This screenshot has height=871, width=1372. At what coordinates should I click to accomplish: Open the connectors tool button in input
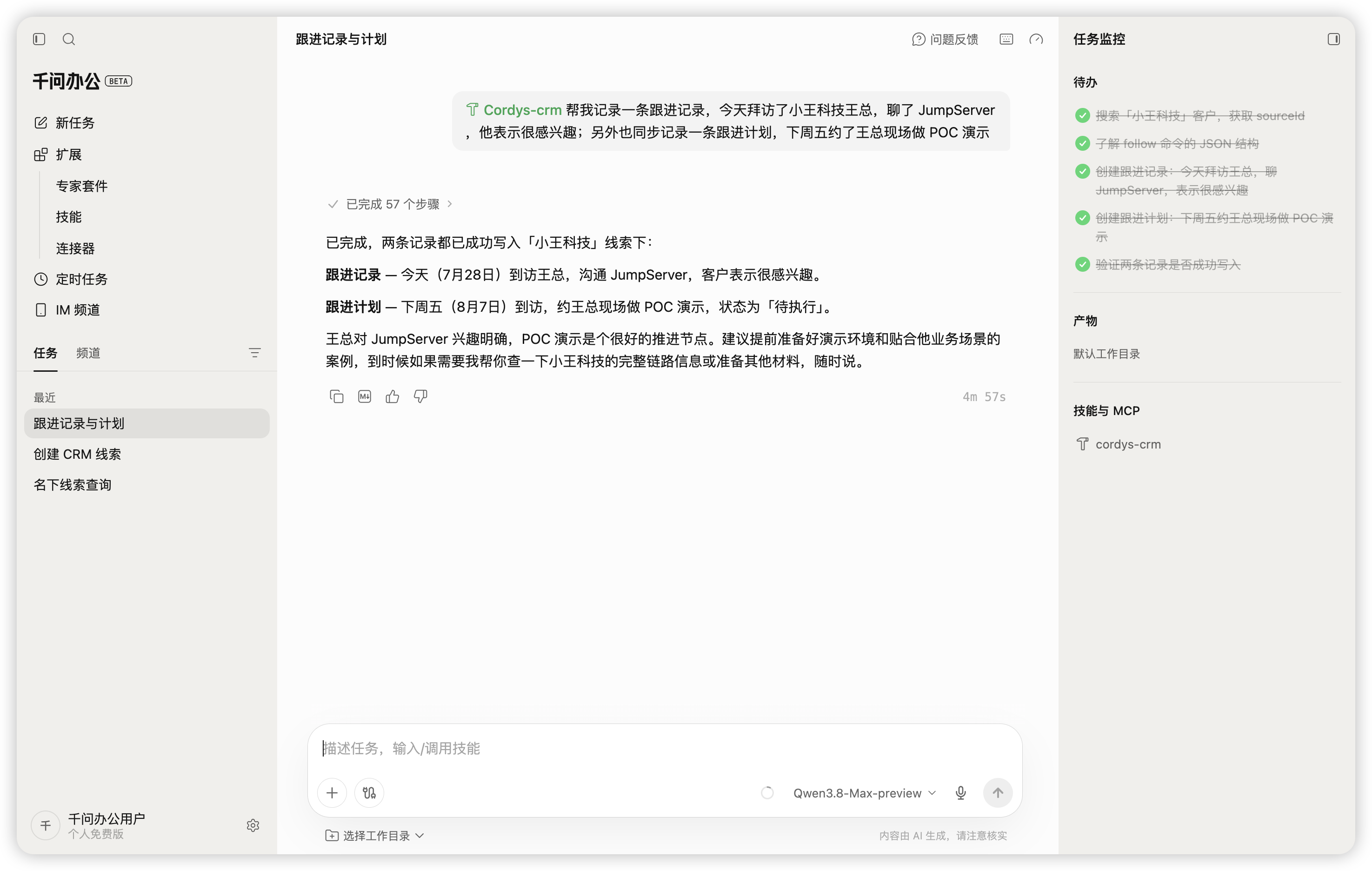pyautogui.click(x=369, y=792)
